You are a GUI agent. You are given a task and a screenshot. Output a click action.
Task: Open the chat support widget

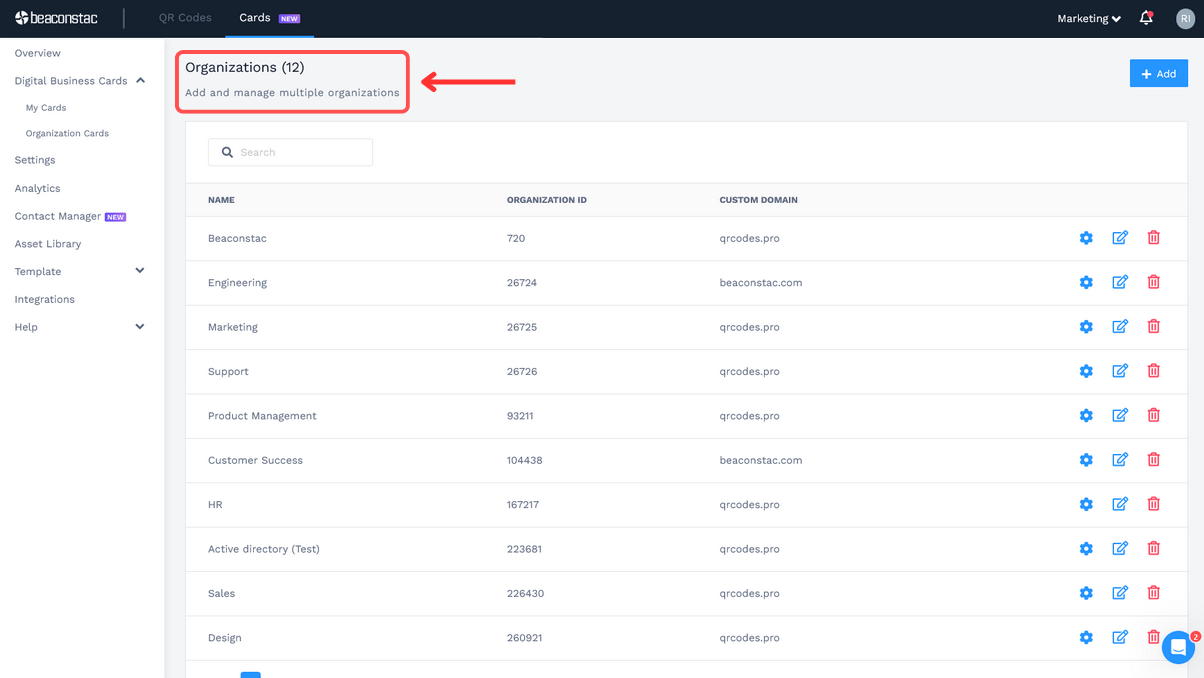[1178, 647]
